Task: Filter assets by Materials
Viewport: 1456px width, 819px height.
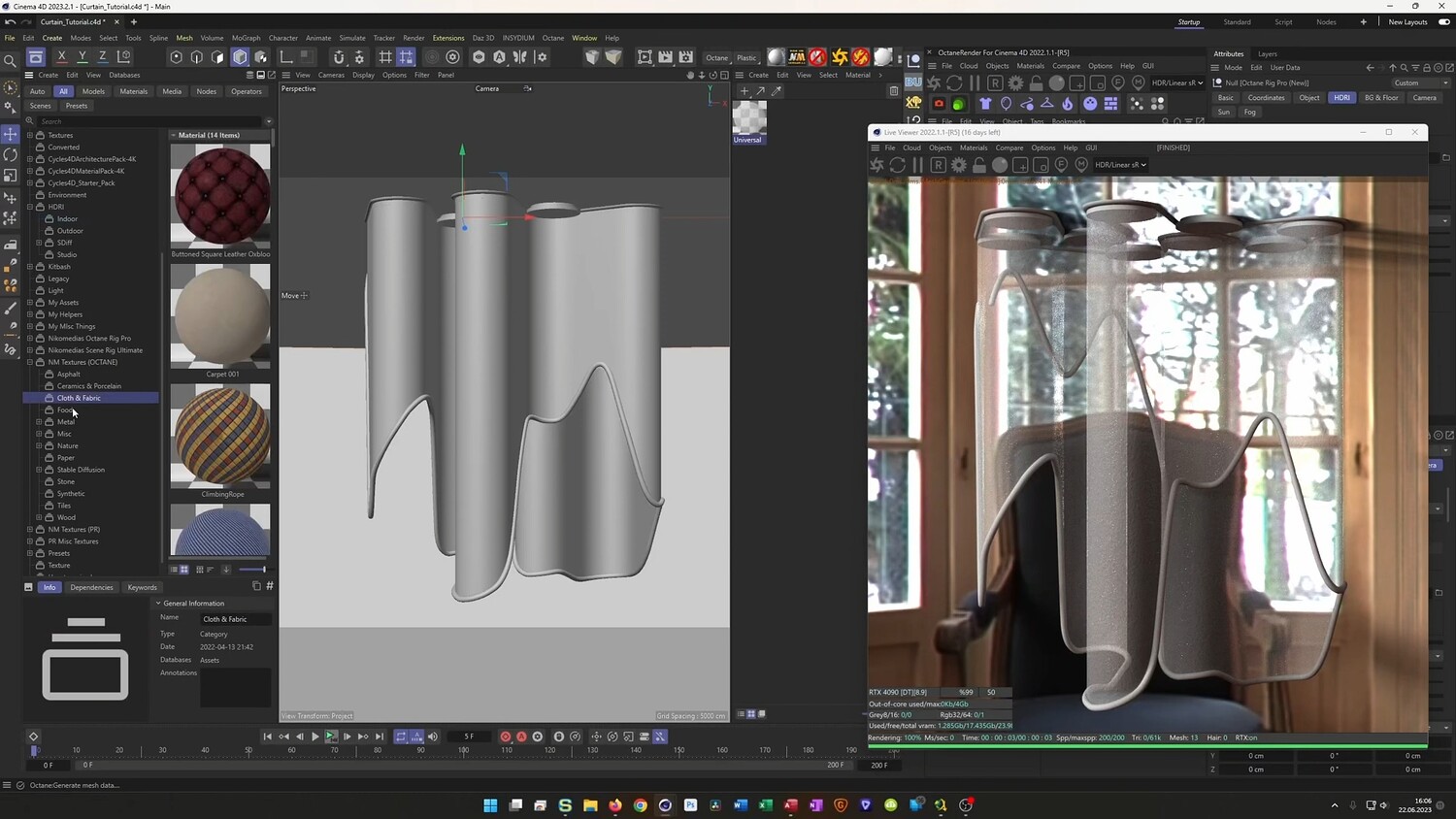Action: [134, 91]
